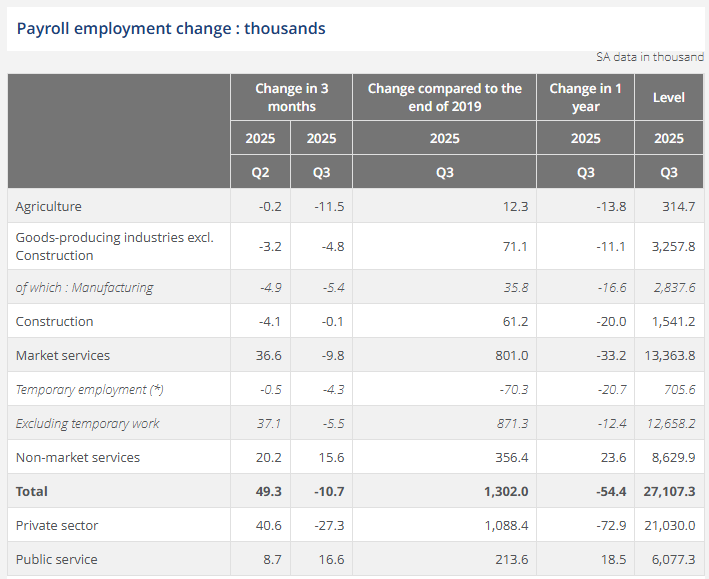Click the 'Agriculture' row label
The image size is (709, 579).
[x=49, y=206]
